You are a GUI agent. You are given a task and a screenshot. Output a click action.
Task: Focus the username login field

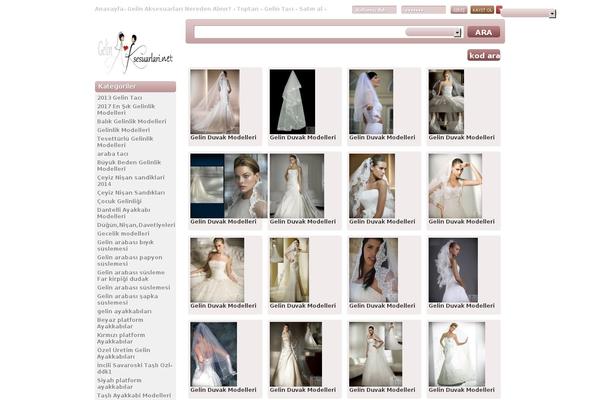click(374, 10)
